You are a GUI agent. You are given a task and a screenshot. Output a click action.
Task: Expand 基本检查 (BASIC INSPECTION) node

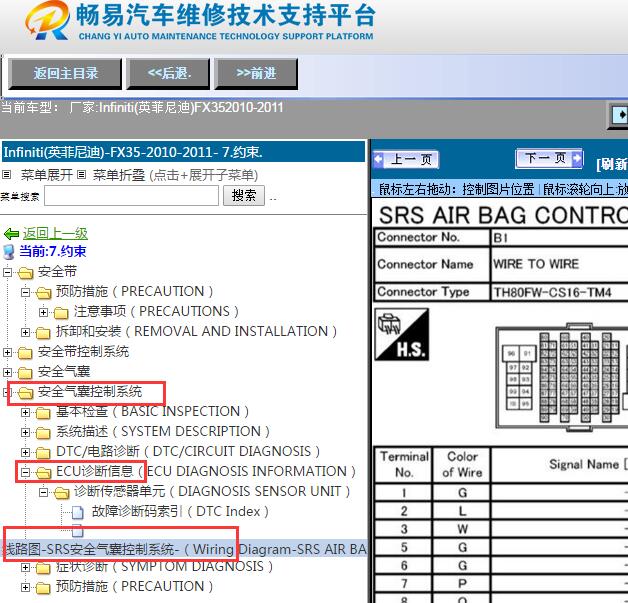[25, 412]
